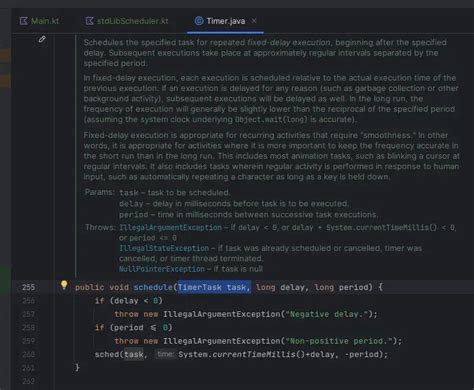Image resolution: width=474 pixels, height=390 pixels.
Task: Click the Kotlin file icon on Main.kt tab
Action: [24, 21]
